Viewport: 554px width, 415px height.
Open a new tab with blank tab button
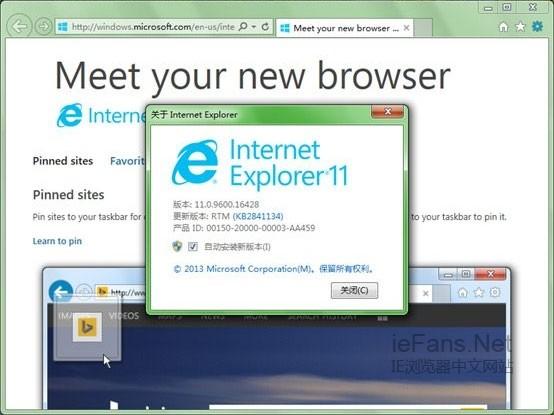(x=423, y=28)
